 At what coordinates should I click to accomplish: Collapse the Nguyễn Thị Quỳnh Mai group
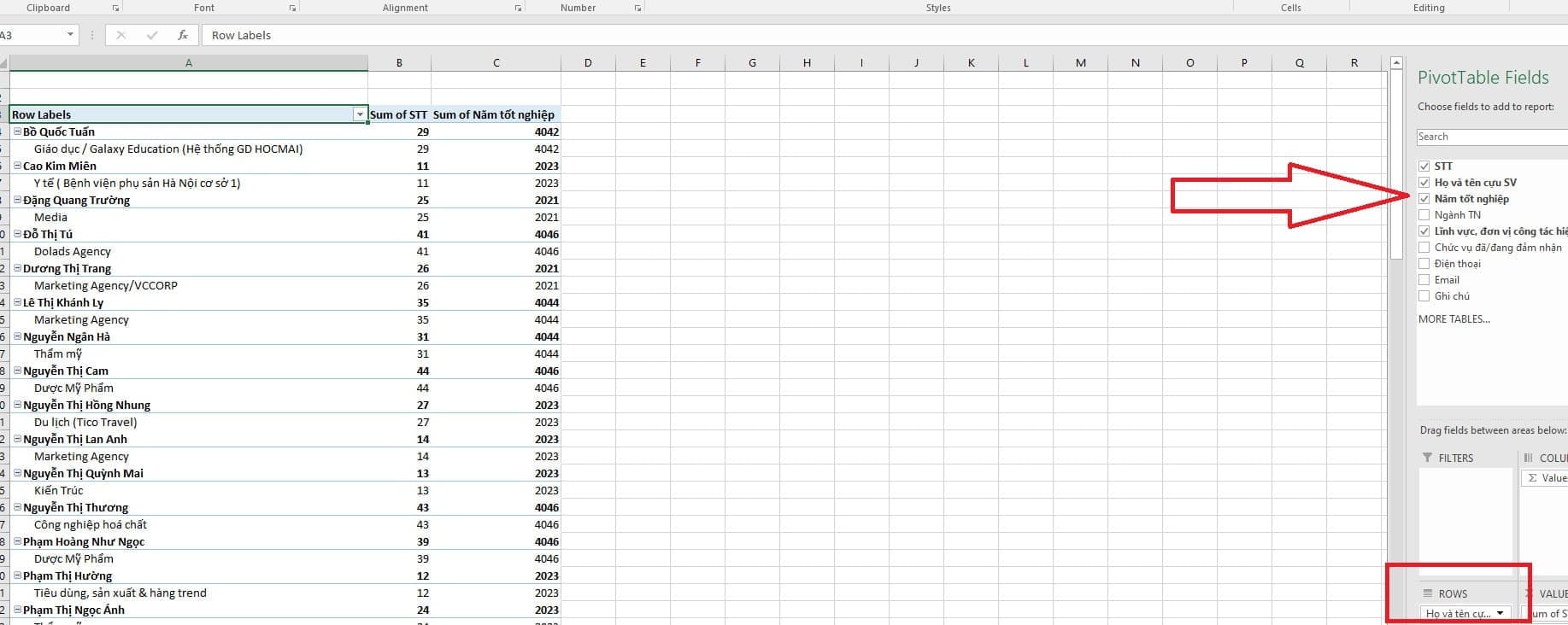click(x=17, y=473)
